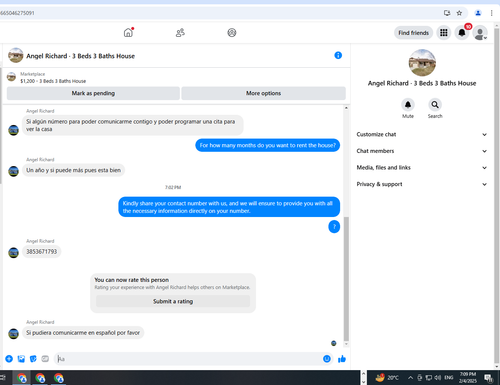This screenshot has height=385, width=500.
Task: Click the Angel Richard avatar beside 3853671793
Action: click(x=13, y=252)
